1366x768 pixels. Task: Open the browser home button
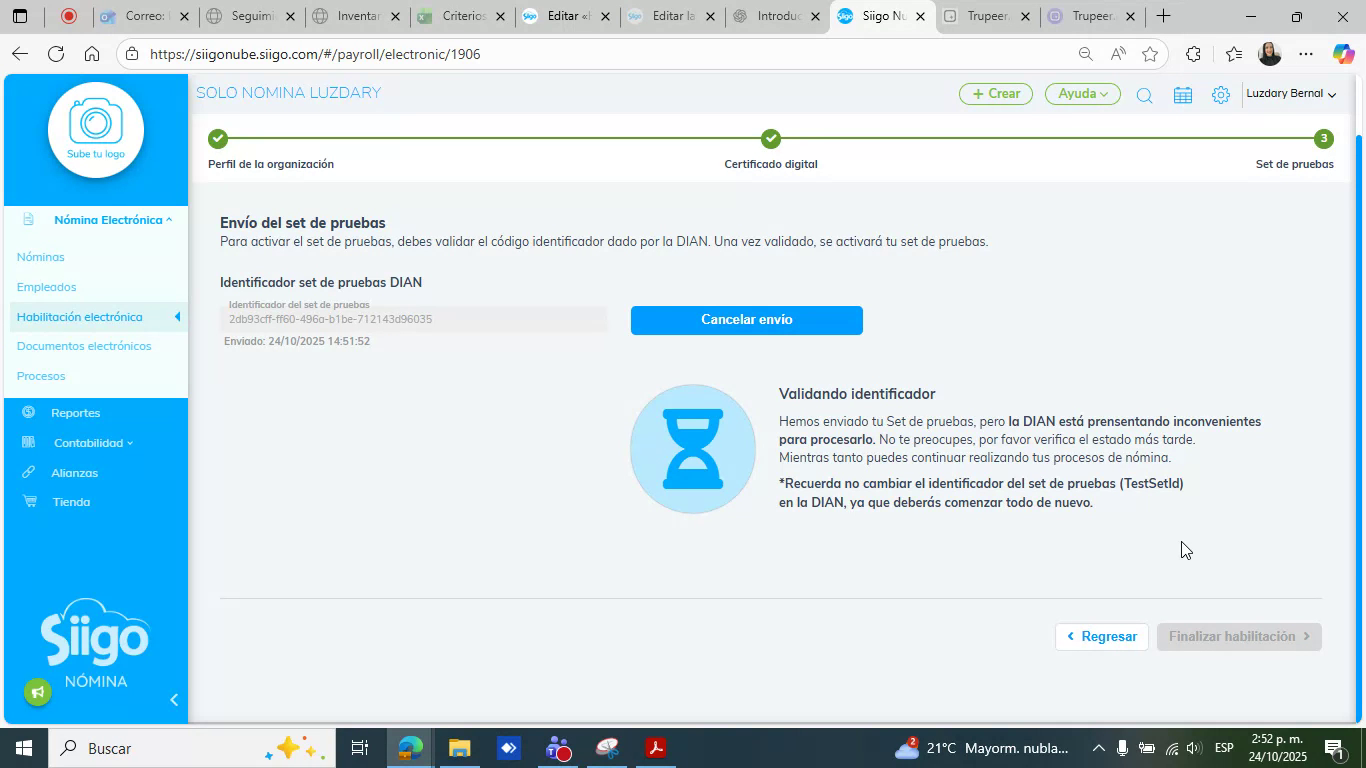(92, 54)
